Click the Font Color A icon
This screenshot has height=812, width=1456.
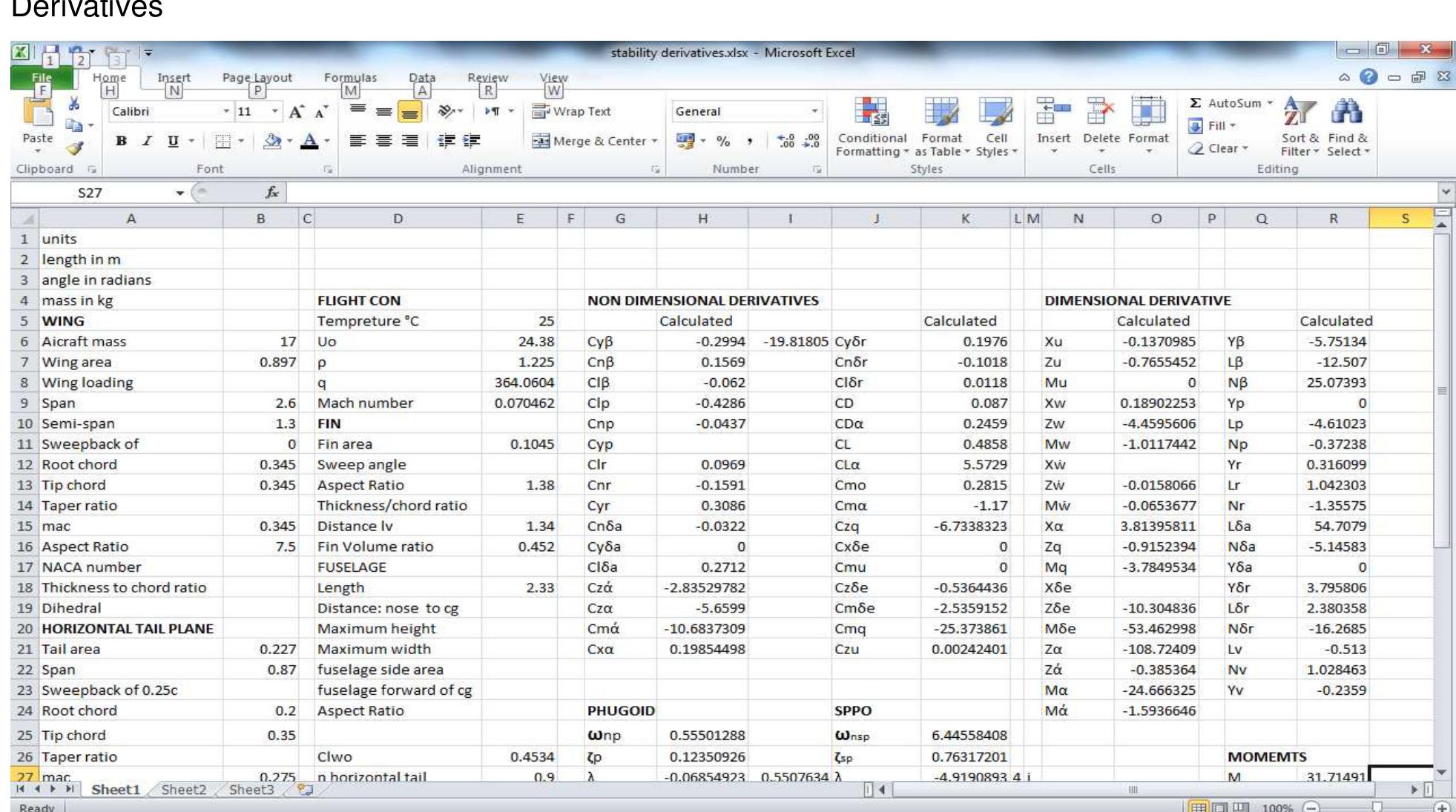click(x=309, y=141)
